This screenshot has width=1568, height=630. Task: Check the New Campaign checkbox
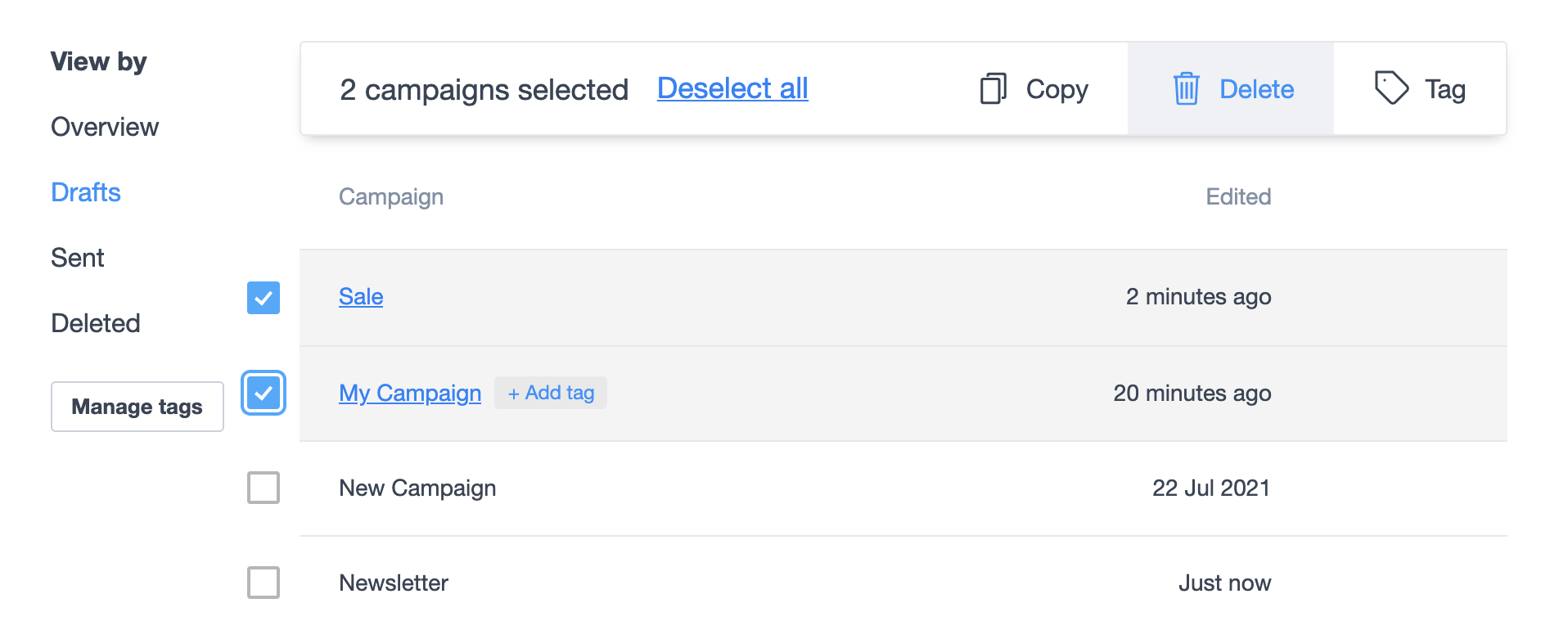(263, 488)
